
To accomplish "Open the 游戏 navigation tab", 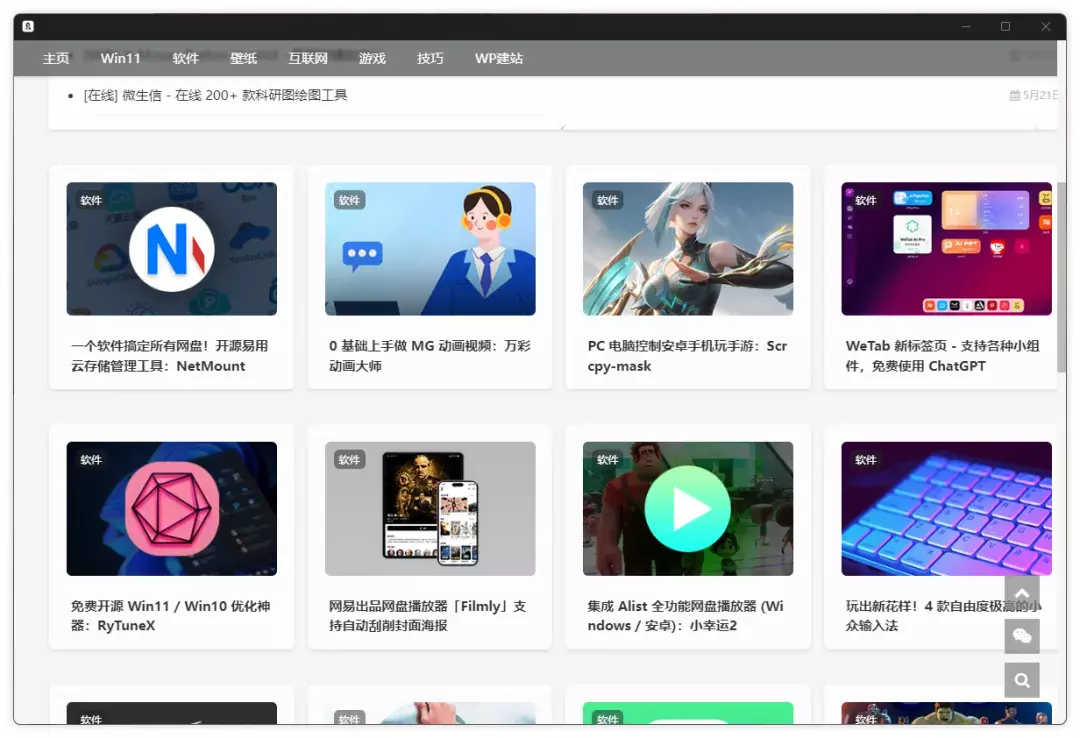I will [372, 59].
